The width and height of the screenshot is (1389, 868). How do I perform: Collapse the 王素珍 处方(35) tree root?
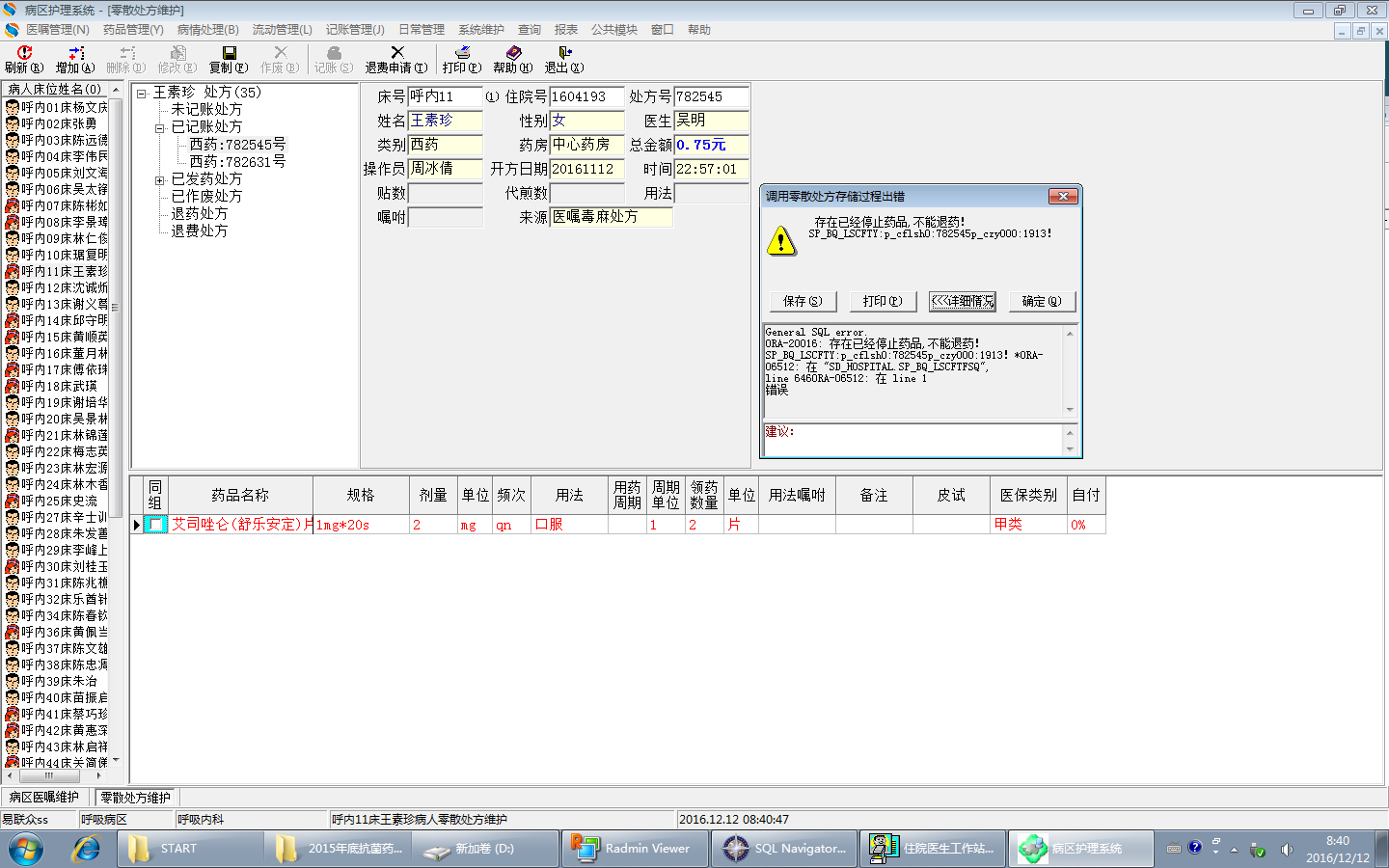click(x=142, y=94)
